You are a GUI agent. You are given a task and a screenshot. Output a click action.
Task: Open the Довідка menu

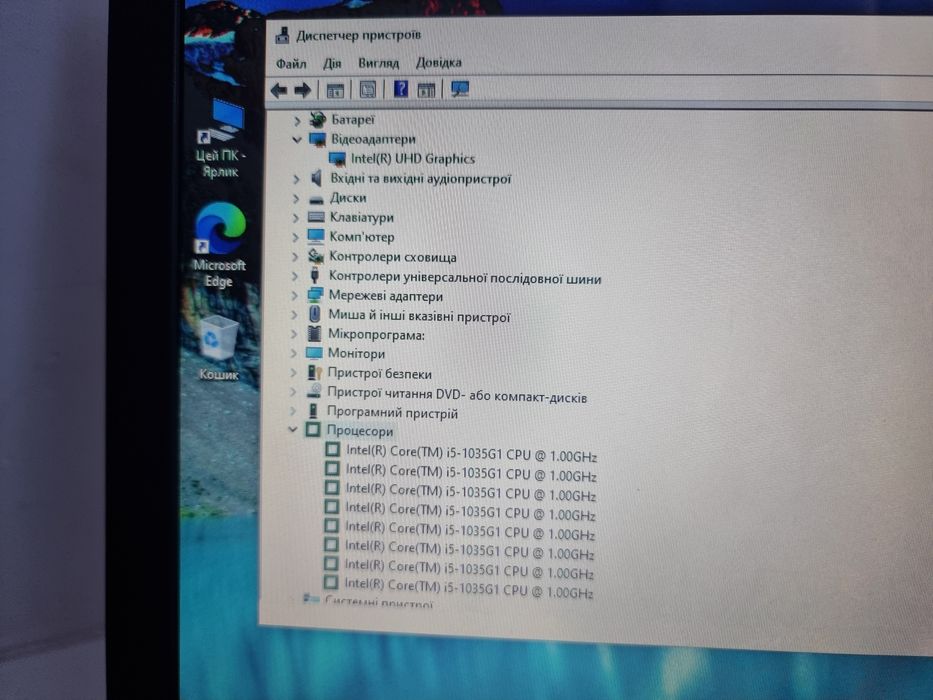(439, 62)
